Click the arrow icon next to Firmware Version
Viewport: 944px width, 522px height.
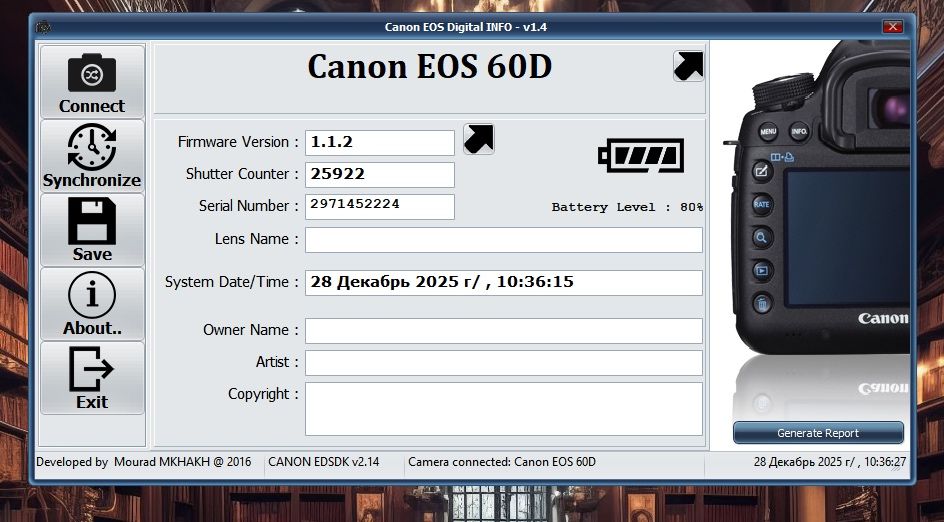tap(479, 139)
